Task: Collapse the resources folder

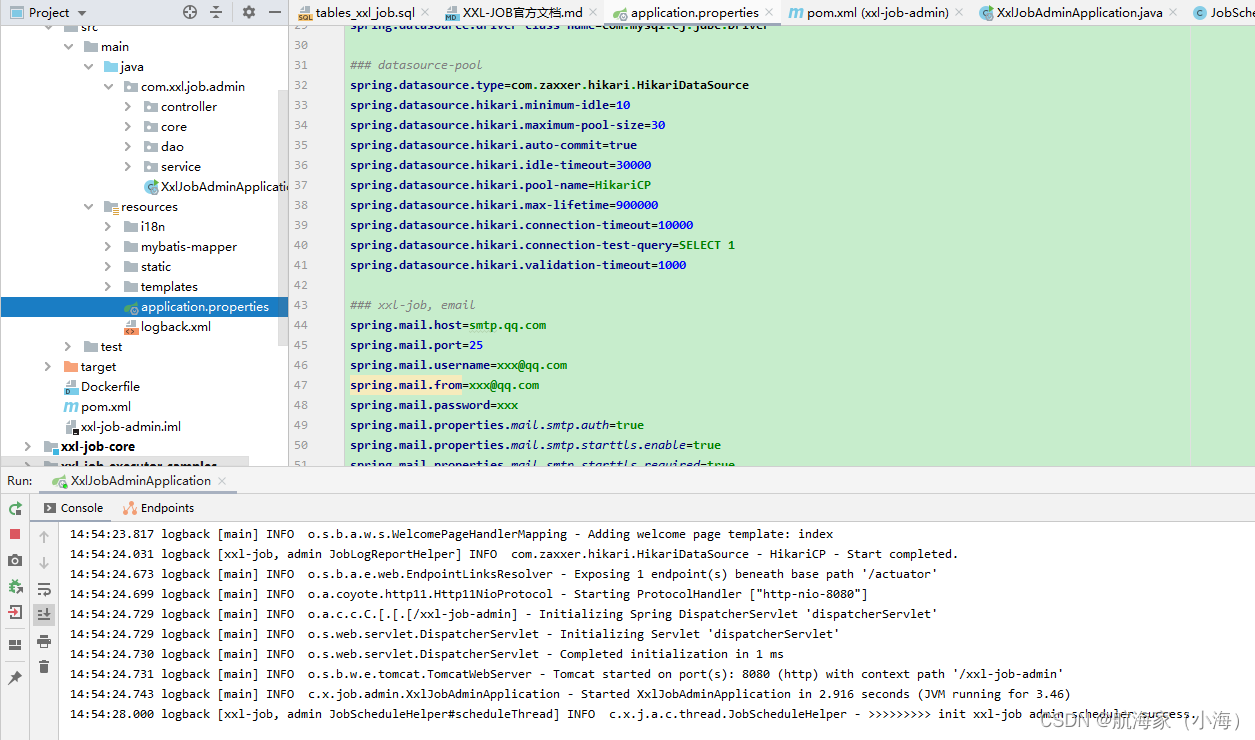Action: pos(88,207)
